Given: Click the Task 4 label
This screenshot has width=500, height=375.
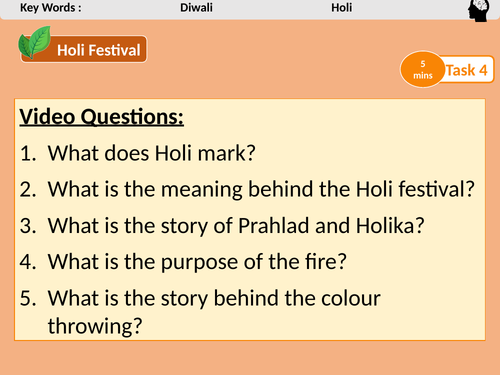Looking at the screenshot, I should pyautogui.click(x=466, y=70).
